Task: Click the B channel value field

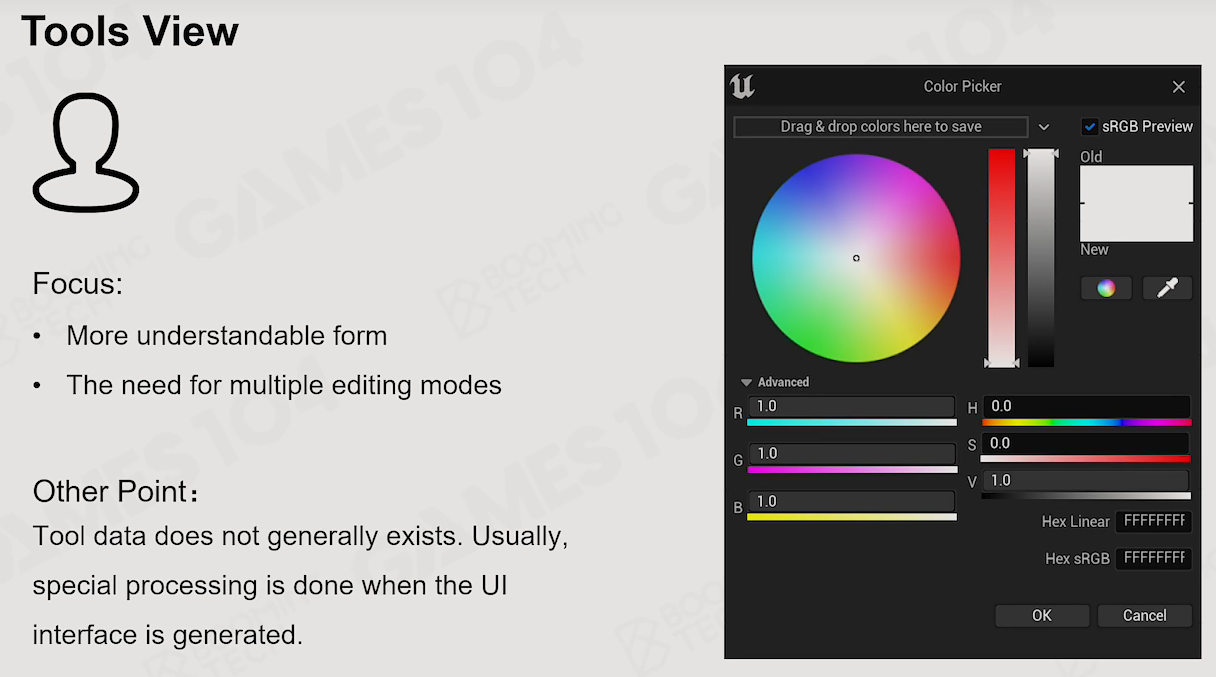Action: (x=851, y=501)
